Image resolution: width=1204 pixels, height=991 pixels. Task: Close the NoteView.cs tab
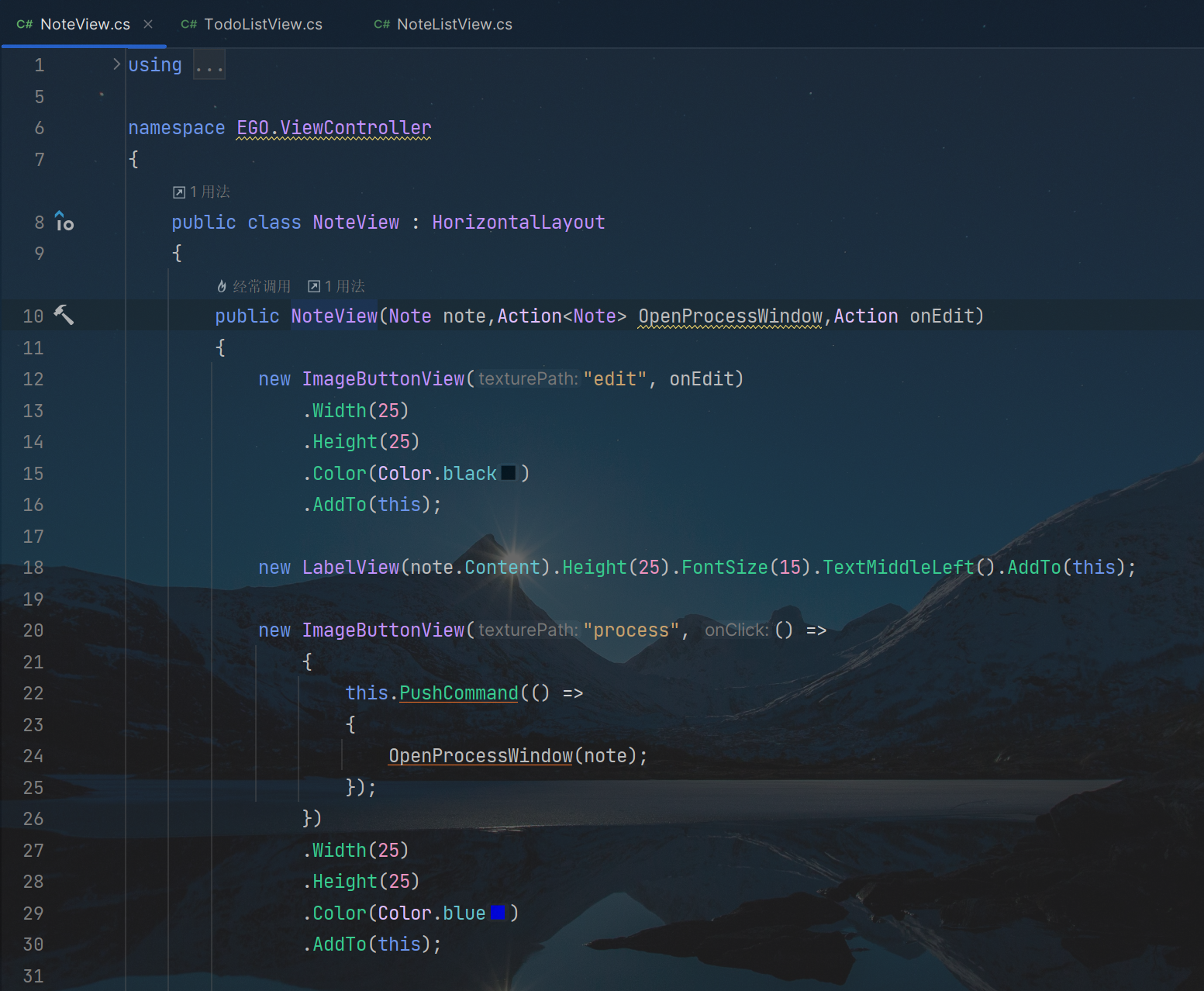click(148, 24)
